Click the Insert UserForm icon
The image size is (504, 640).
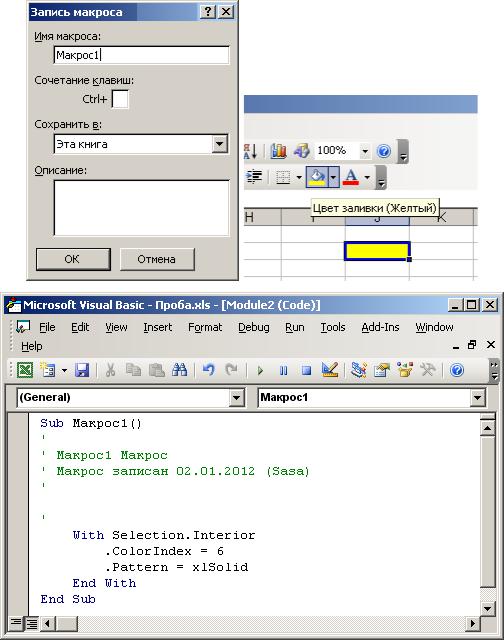(x=47, y=370)
